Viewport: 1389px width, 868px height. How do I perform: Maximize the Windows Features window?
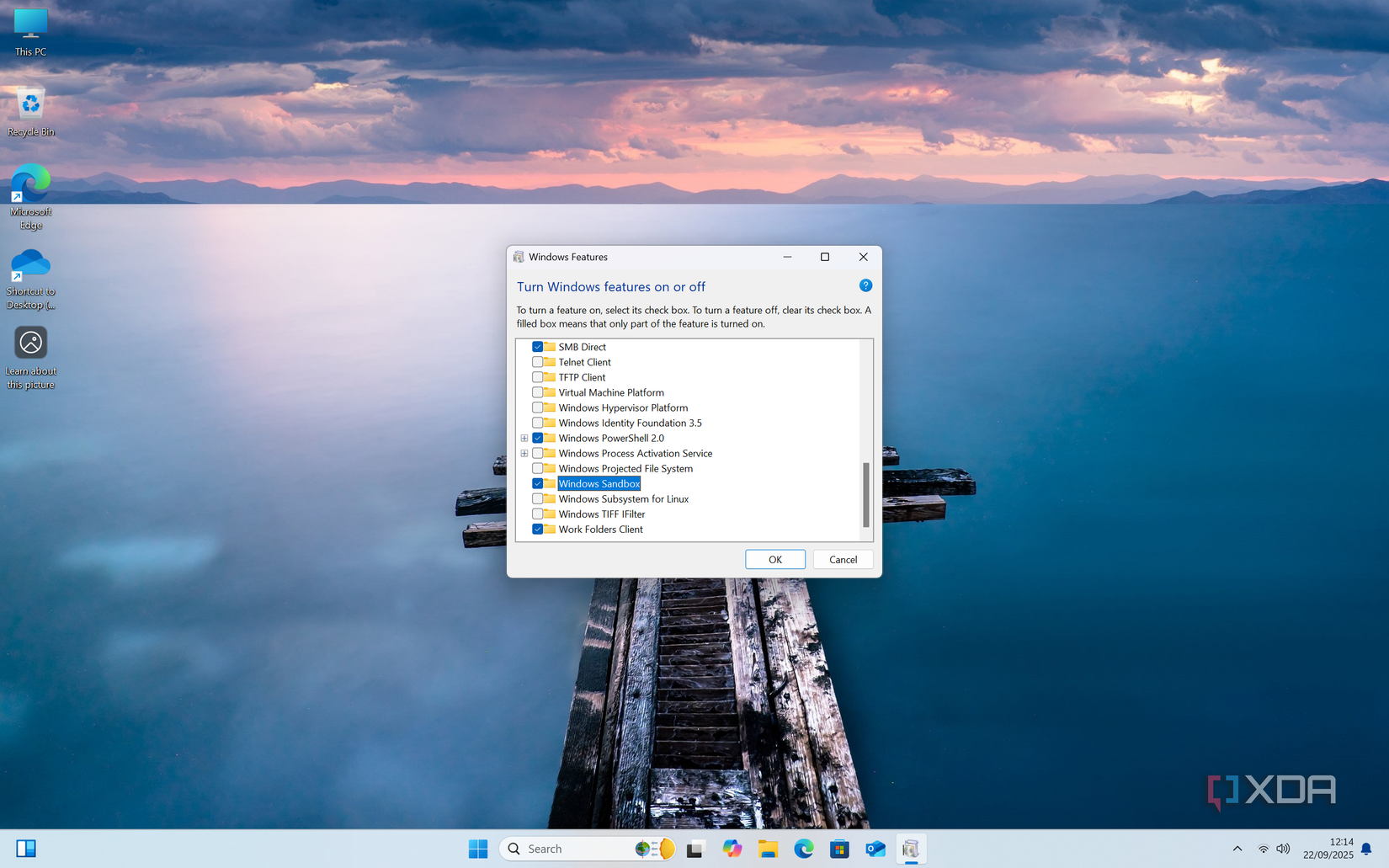point(825,257)
